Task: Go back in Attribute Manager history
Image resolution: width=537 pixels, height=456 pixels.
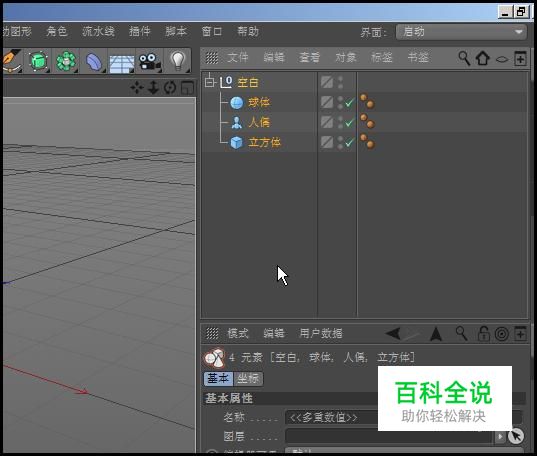Action: pyautogui.click(x=393, y=333)
